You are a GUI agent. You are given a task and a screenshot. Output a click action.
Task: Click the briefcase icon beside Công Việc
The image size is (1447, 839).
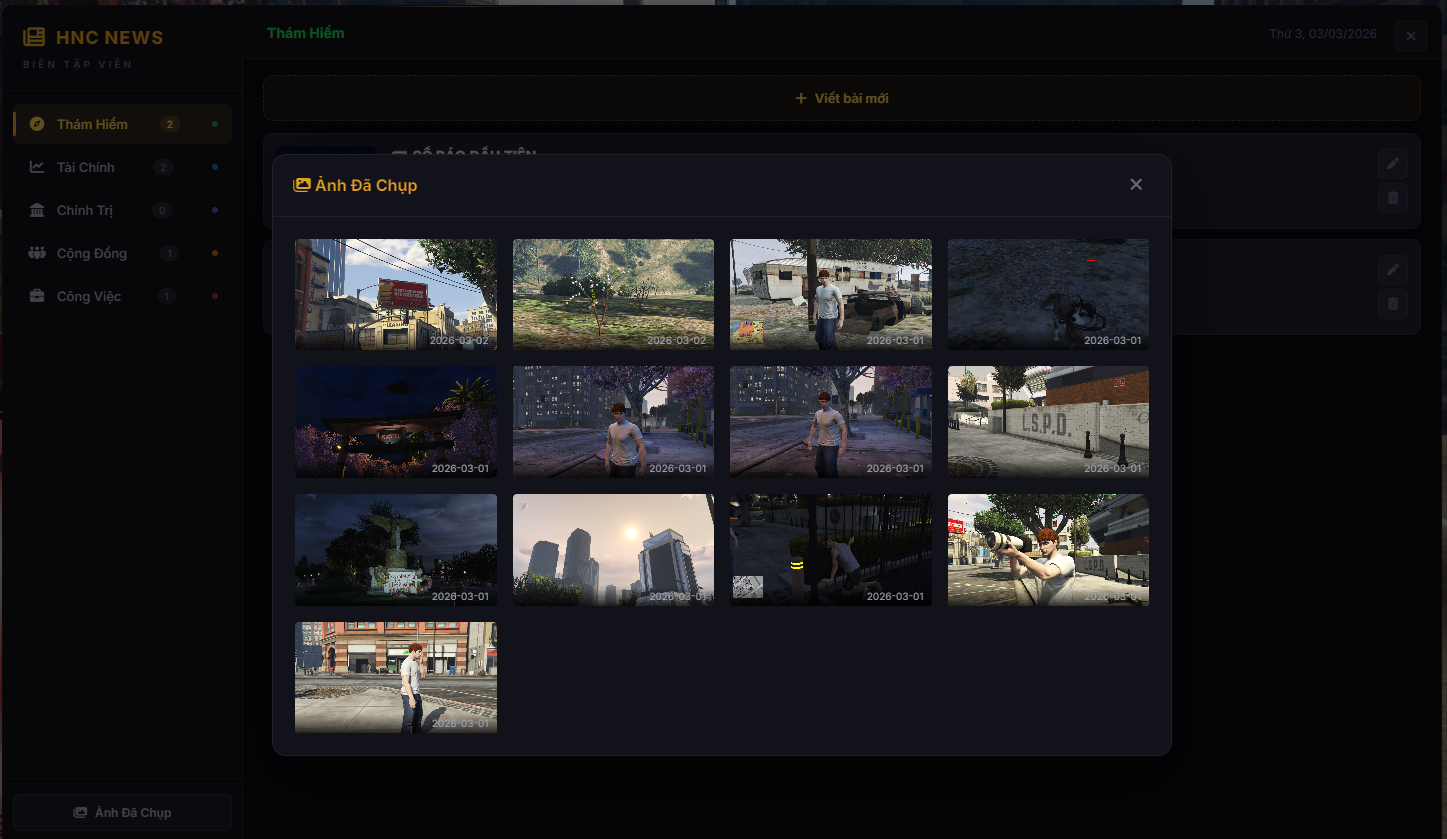pos(37,296)
